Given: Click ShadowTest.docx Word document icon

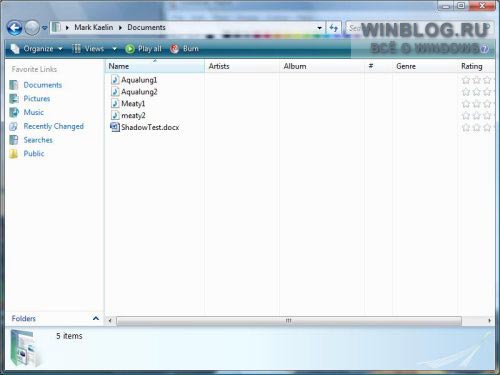Looking at the screenshot, I should coord(115,127).
